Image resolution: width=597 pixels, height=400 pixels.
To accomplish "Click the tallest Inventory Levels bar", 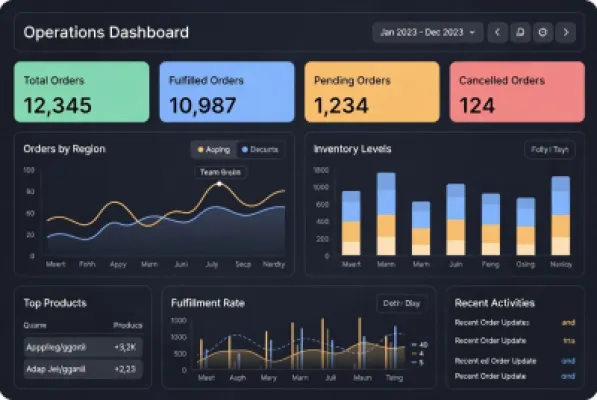I will pos(386,214).
